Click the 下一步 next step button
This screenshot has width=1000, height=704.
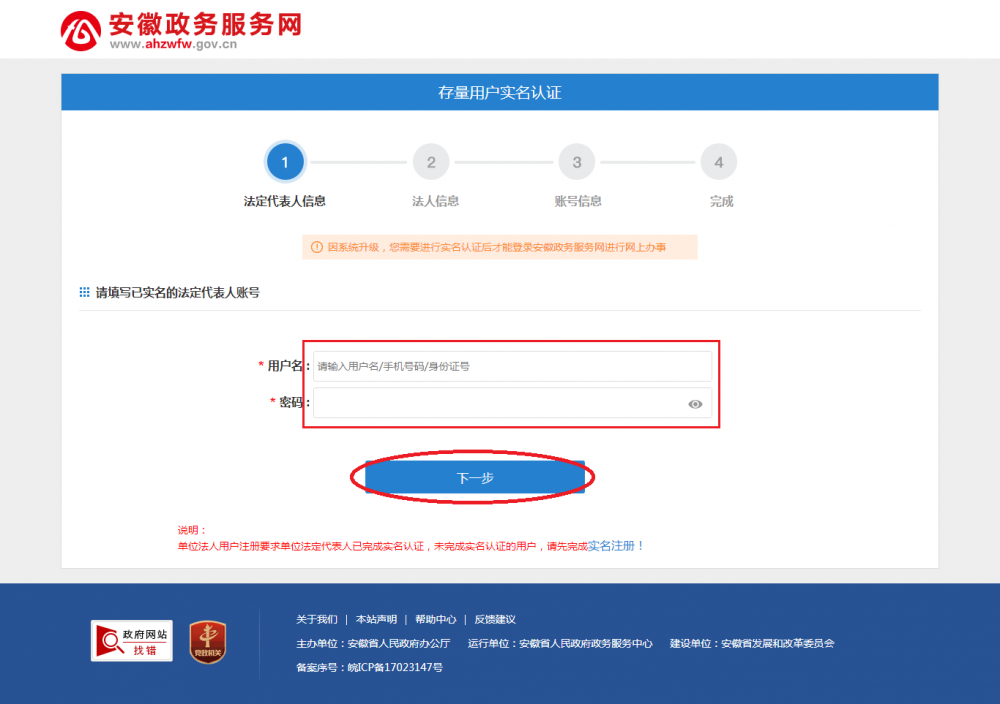(x=476, y=477)
